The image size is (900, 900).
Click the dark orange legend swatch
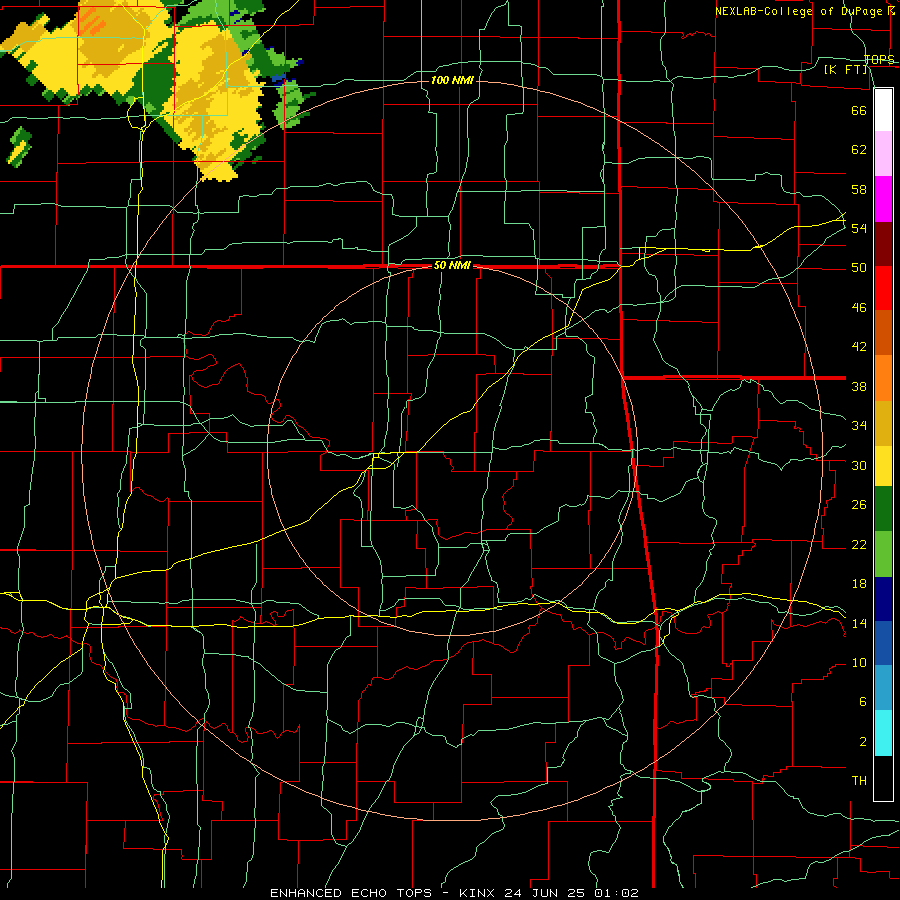pyautogui.click(x=883, y=332)
